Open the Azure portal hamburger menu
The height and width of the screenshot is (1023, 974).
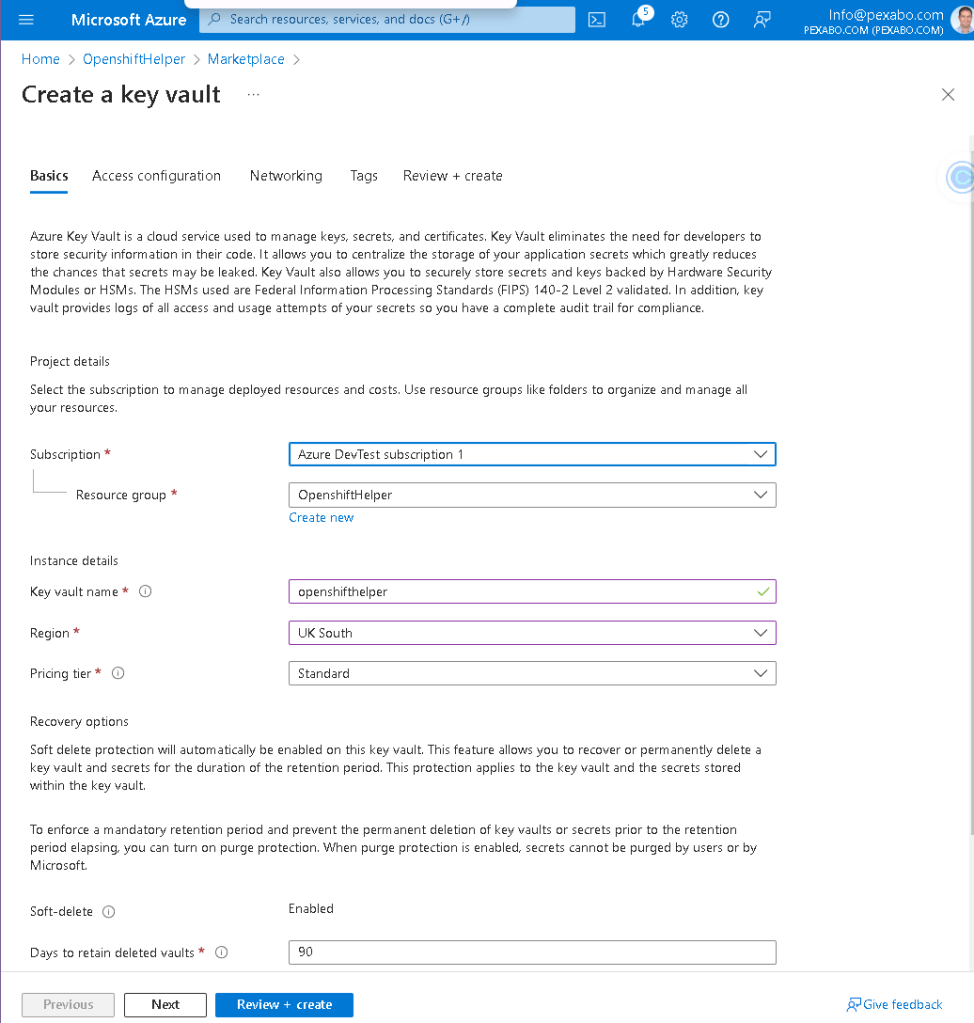(26, 20)
